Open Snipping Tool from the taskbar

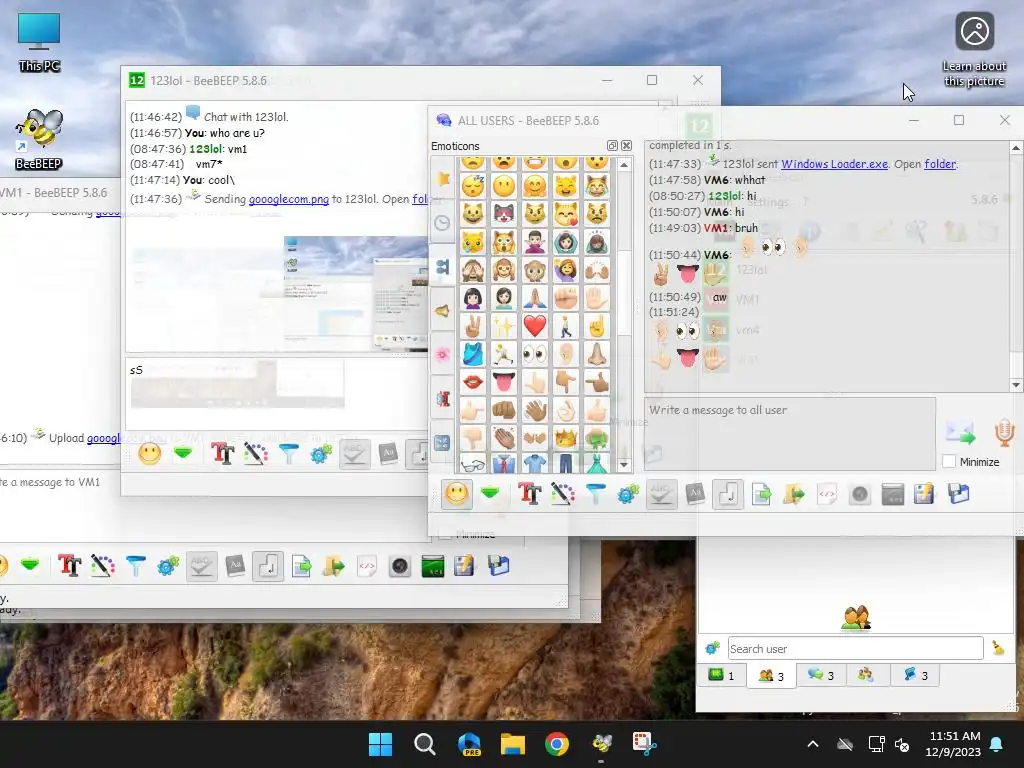[644, 744]
